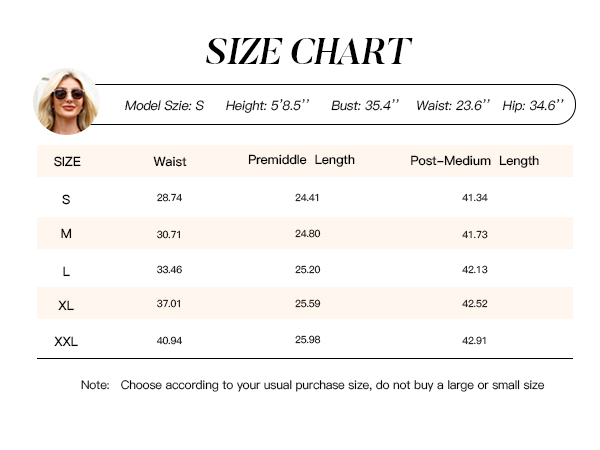600x450 pixels.
Task: Click waist value 28.74 for size S
Action: 169,197
